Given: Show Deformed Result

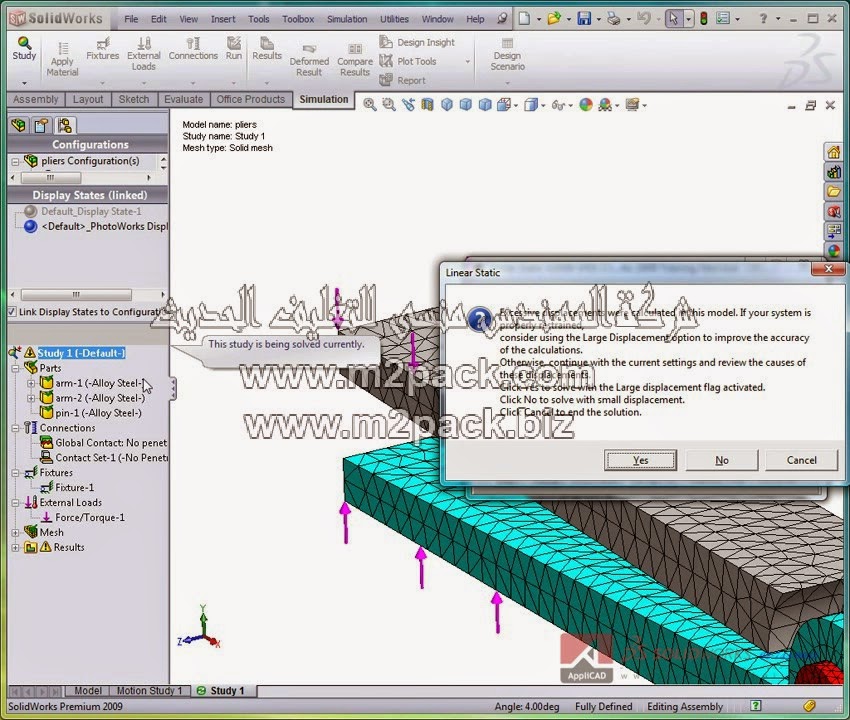Looking at the screenshot, I should click(309, 60).
